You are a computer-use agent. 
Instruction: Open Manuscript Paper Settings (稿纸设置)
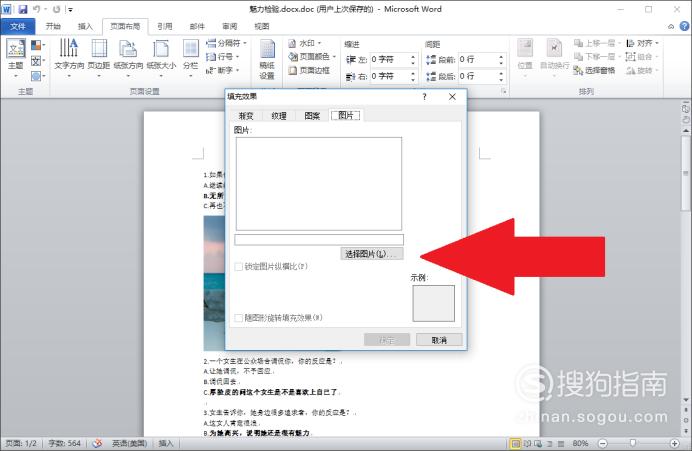267,60
